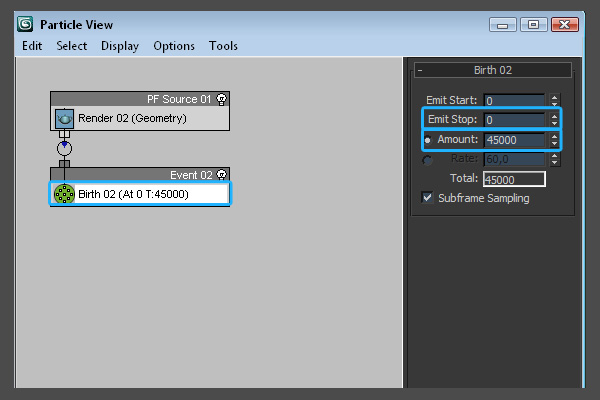Collapse the Birth 02 rollout

[420, 70]
